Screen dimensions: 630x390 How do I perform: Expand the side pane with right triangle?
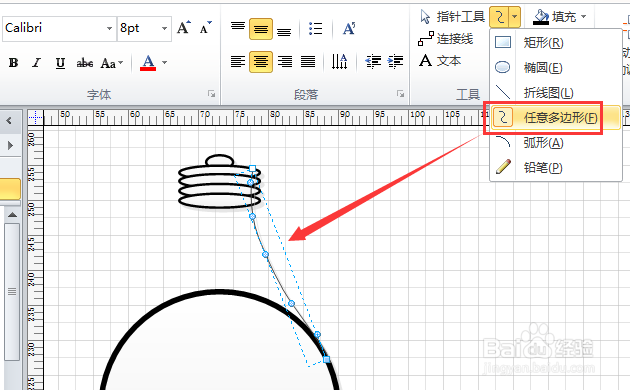pyautogui.click(x=10, y=145)
